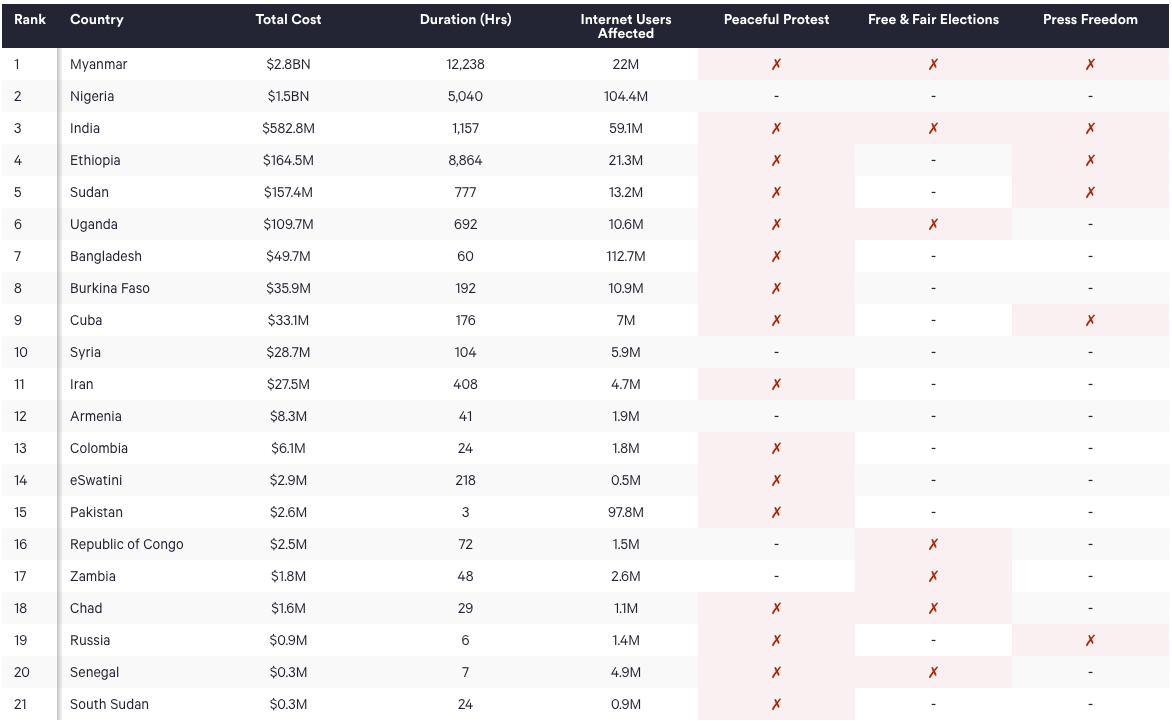Image resolution: width=1172 pixels, height=724 pixels.
Task: Click the Burkina Faso country cell
Action: coord(109,288)
